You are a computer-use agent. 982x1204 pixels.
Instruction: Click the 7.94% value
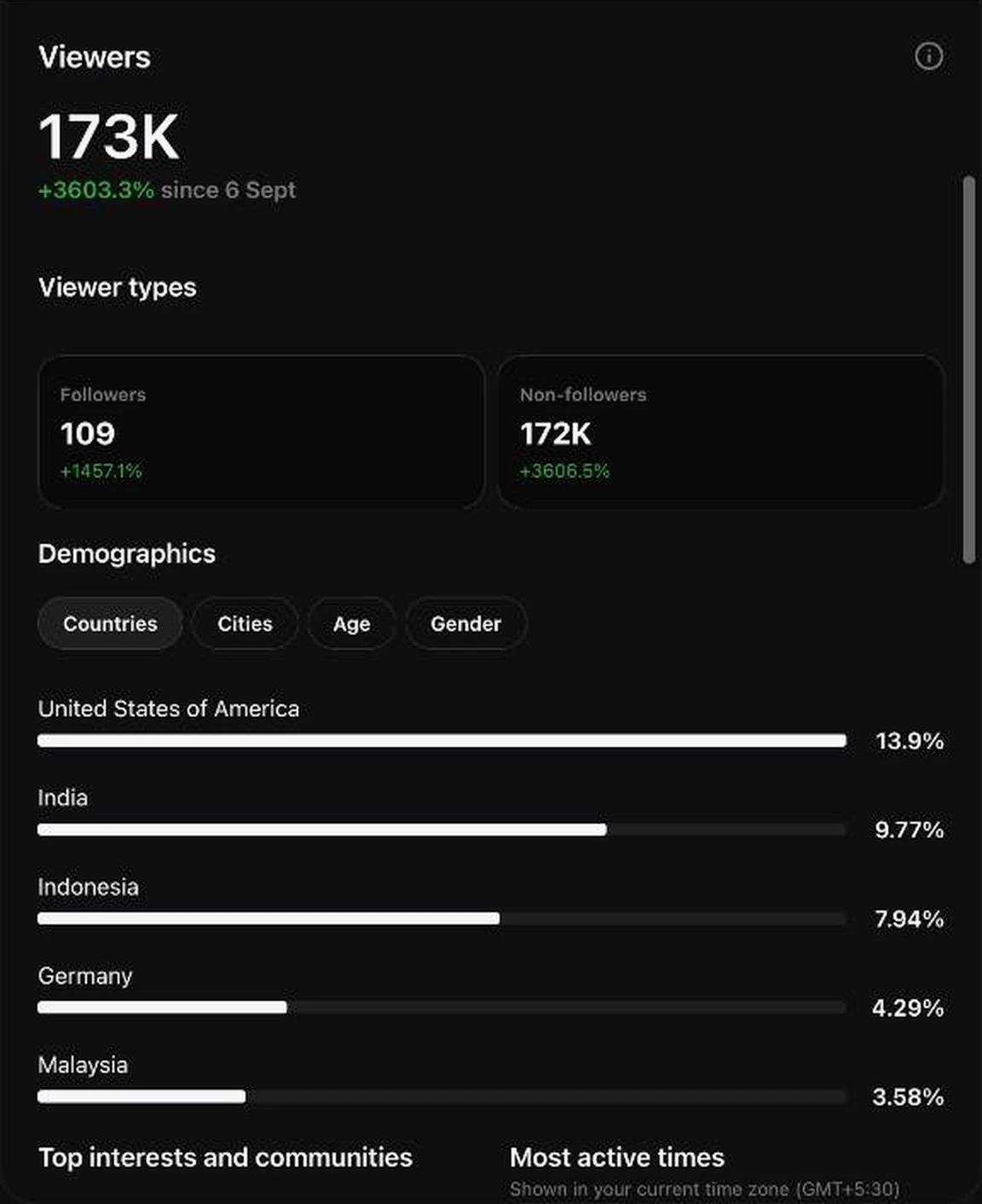[x=910, y=919]
